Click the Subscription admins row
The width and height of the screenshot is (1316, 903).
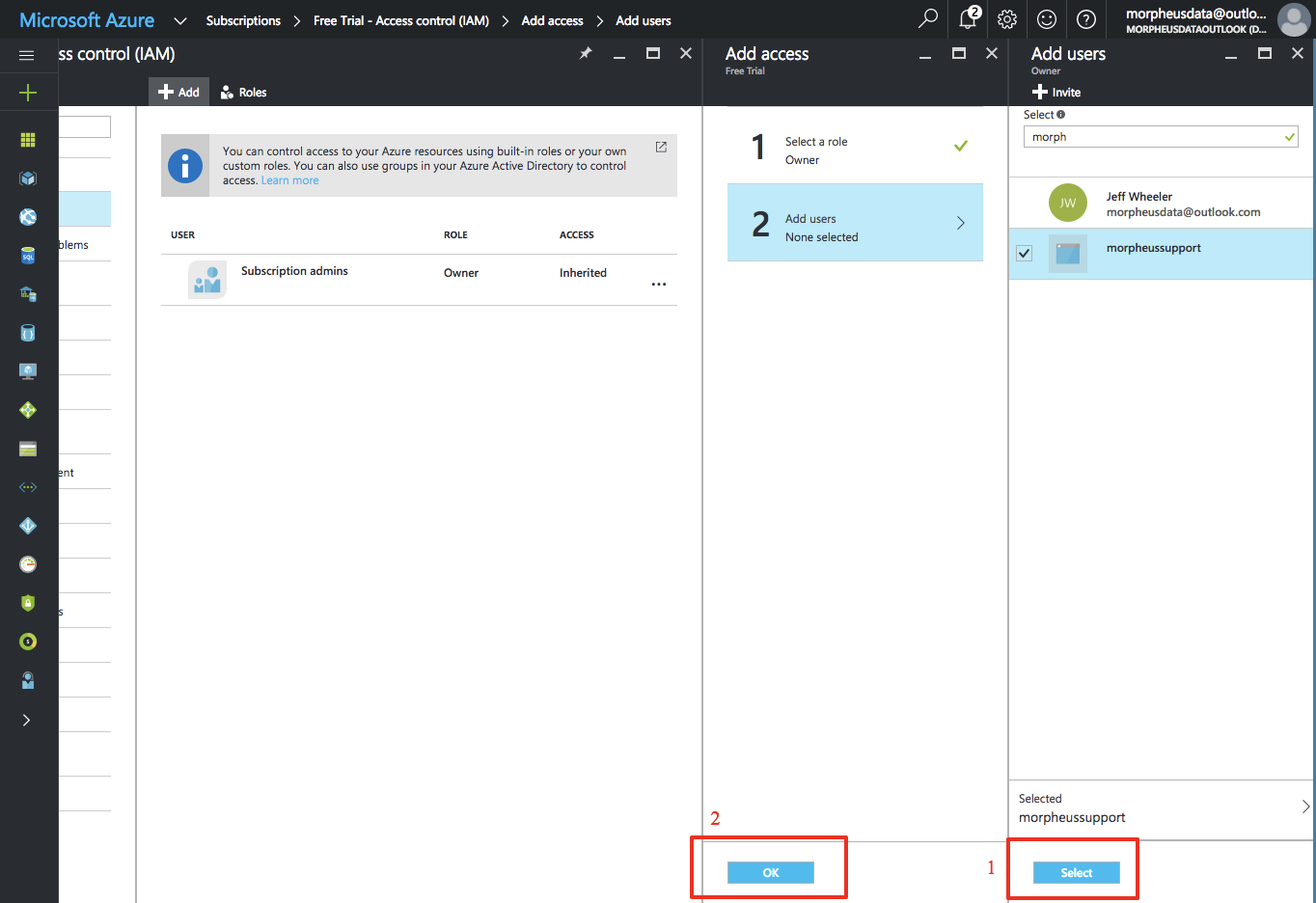(419, 280)
